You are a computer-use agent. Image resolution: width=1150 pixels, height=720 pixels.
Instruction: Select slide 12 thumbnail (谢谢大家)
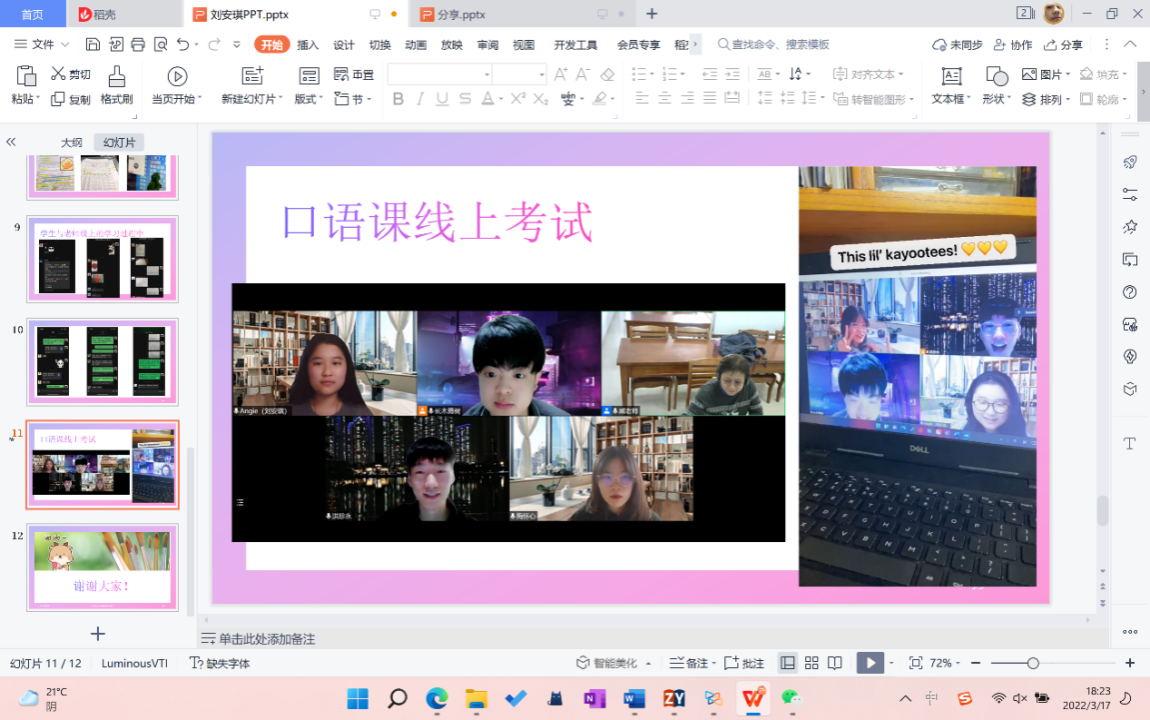pyautogui.click(x=102, y=567)
